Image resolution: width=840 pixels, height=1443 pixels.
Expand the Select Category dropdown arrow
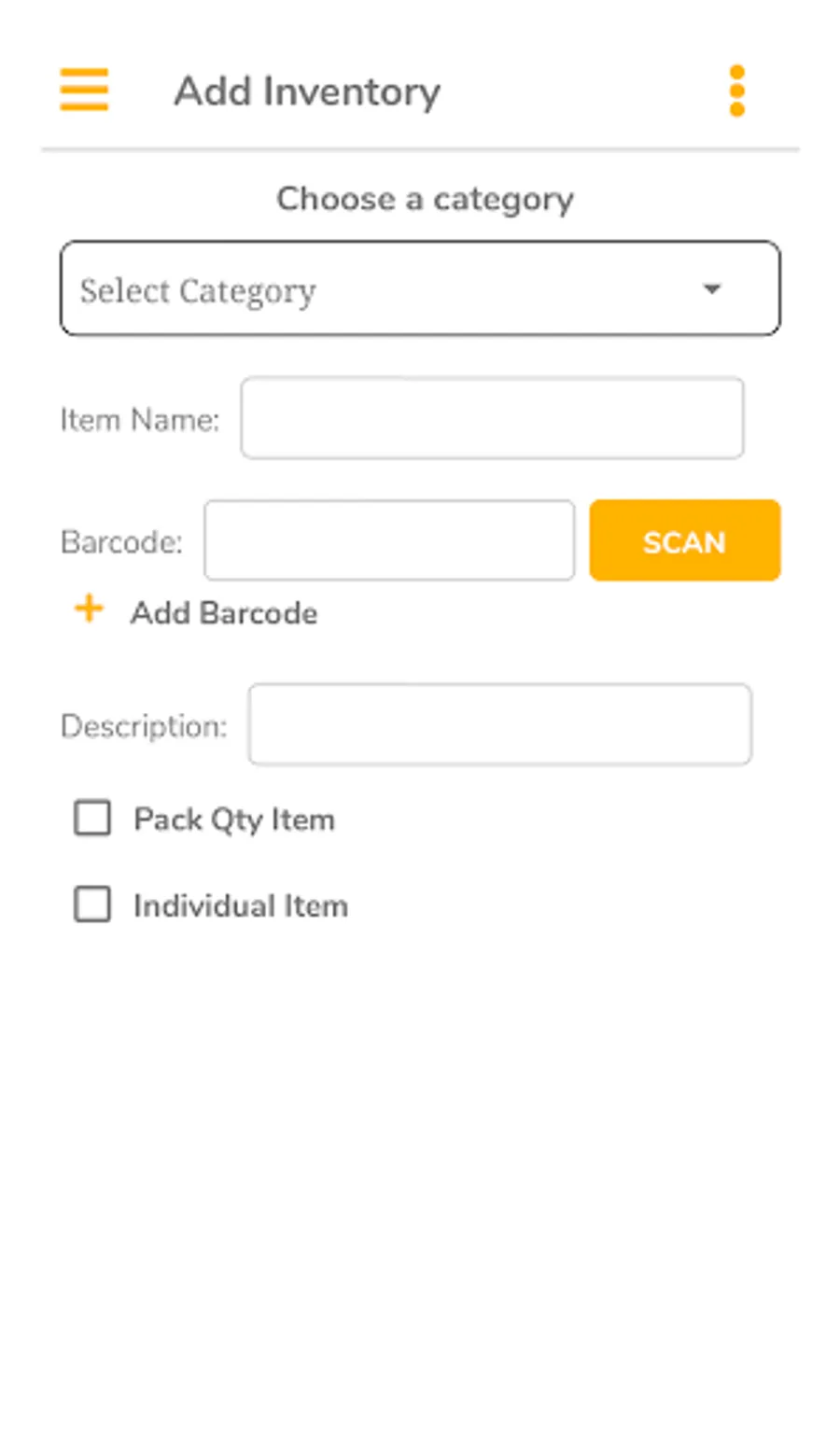pyautogui.click(x=711, y=289)
